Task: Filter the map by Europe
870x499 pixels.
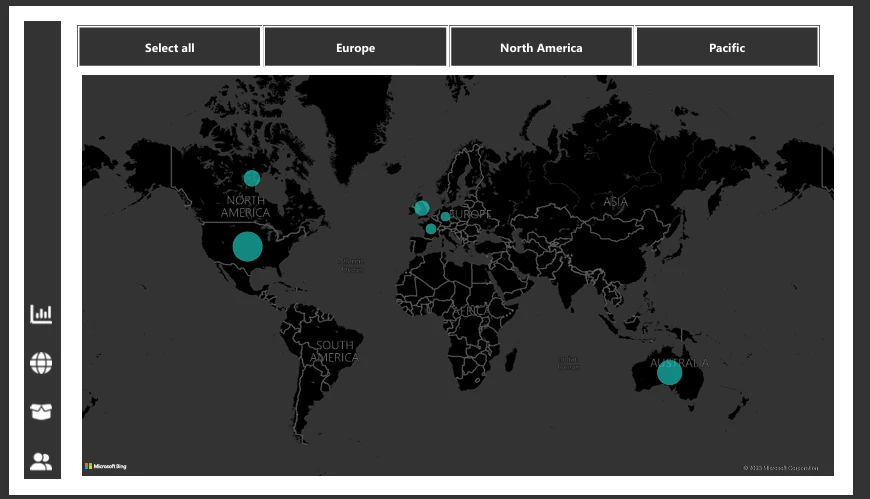Action: point(355,47)
